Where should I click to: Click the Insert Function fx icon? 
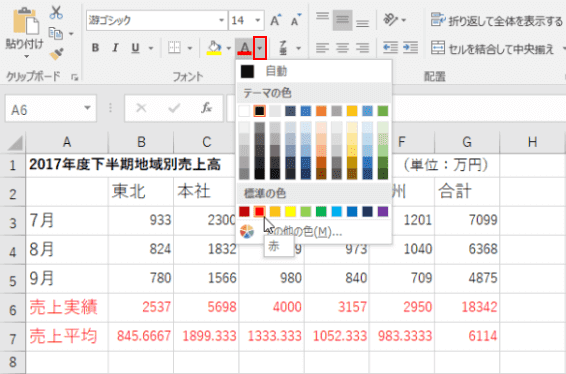click(206, 108)
